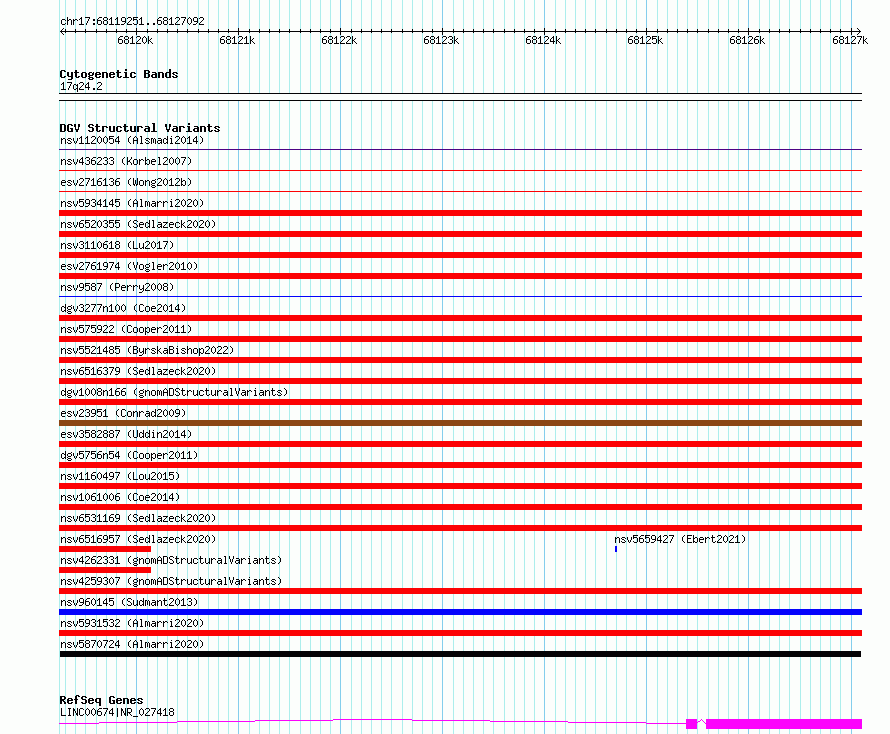Click the chr17:68119251..68127092 coordinate label

[x=132, y=21]
